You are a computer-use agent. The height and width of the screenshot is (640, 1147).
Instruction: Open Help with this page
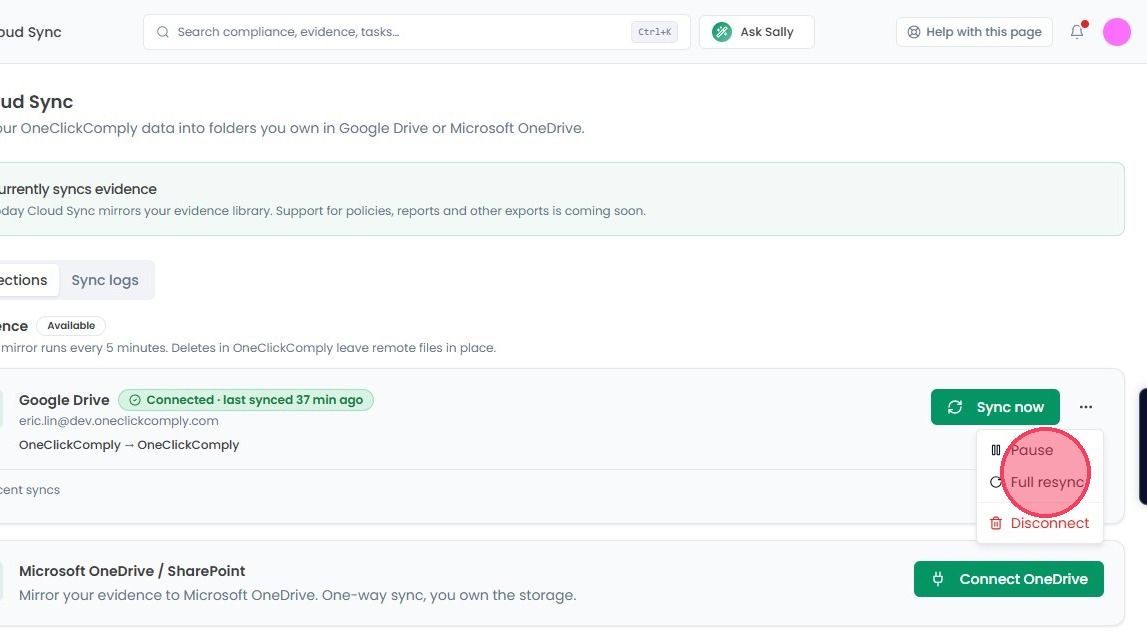[974, 32]
